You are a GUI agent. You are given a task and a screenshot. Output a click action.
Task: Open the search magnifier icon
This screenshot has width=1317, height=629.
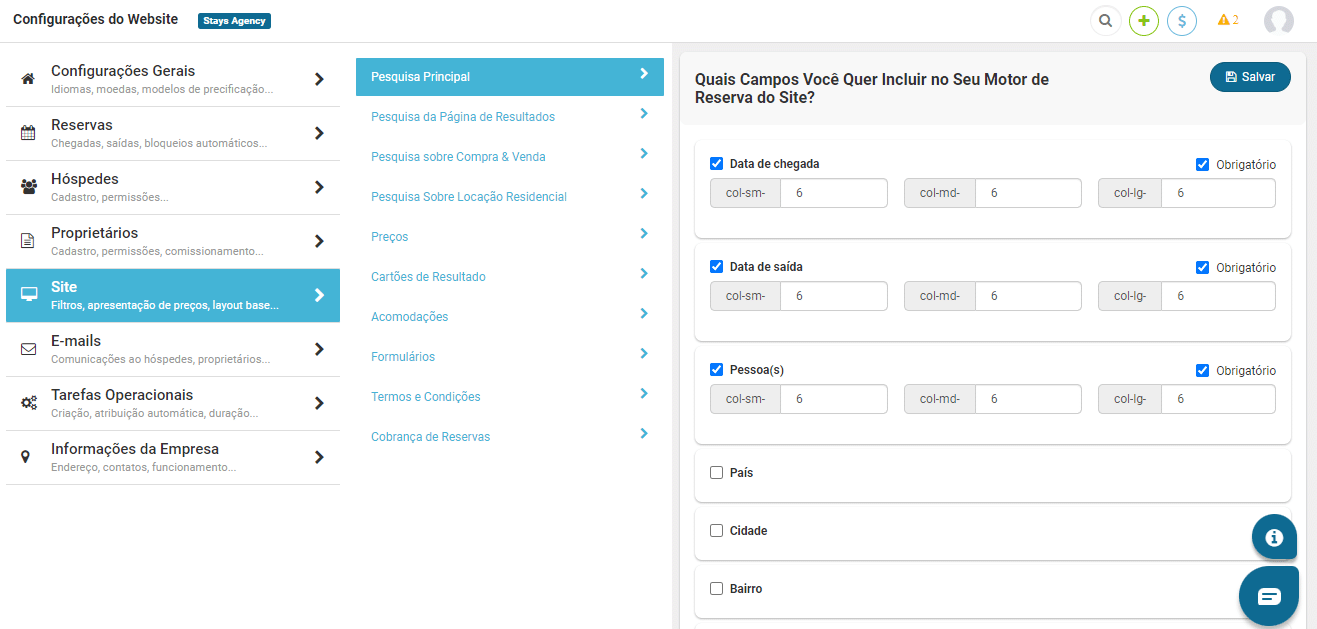point(1105,20)
